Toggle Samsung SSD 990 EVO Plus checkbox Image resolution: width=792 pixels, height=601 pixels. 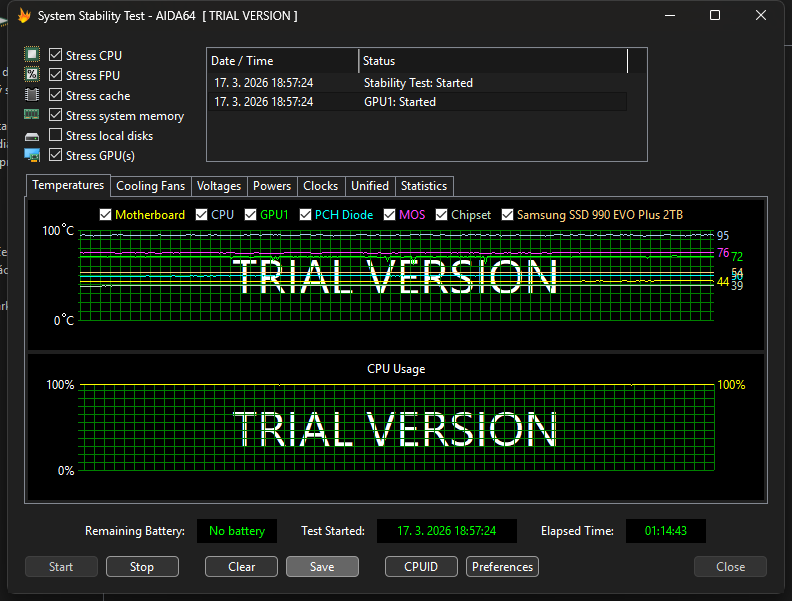tap(507, 215)
